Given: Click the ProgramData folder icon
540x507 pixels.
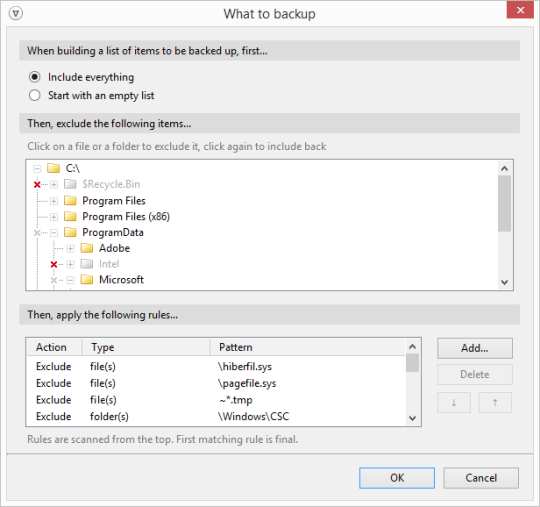Looking at the screenshot, I should (x=70, y=232).
